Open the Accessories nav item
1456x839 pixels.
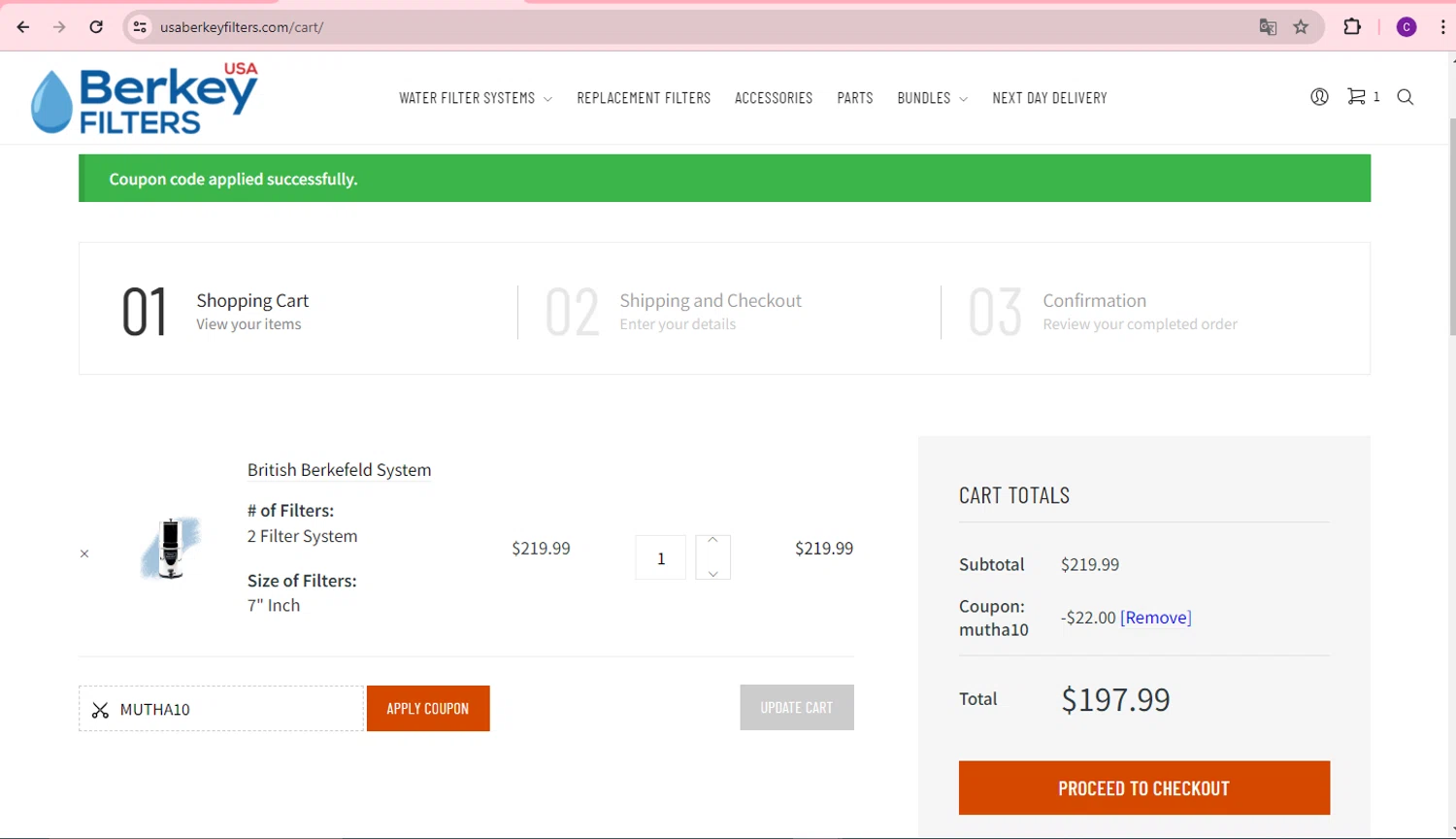[x=774, y=98]
